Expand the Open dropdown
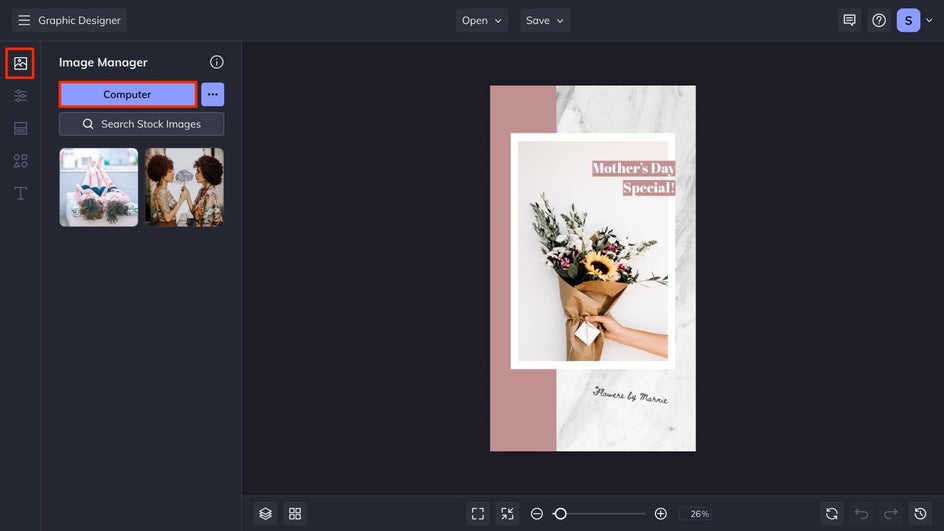Screen dimensions: 944x531 [x=482, y=20]
